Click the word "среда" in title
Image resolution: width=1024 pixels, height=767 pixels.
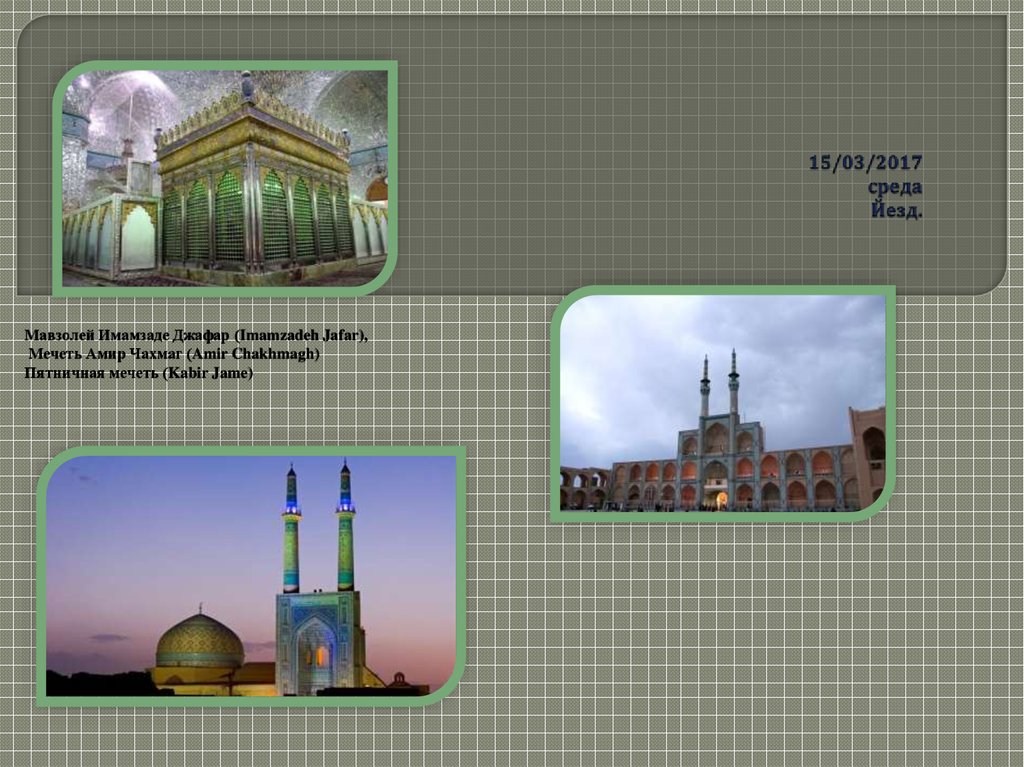coord(894,188)
